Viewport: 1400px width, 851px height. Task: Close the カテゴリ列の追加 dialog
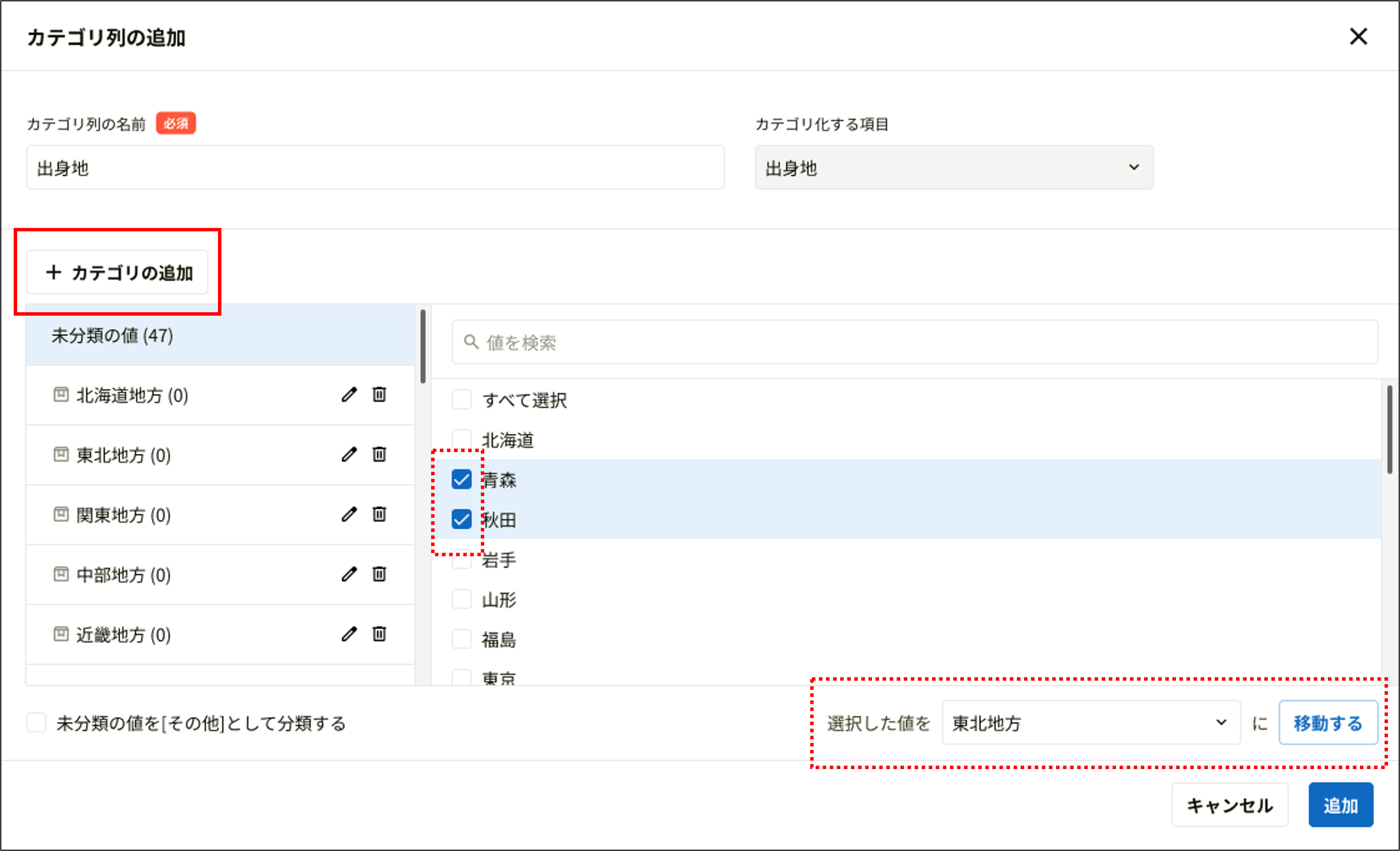coord(1359,36)
